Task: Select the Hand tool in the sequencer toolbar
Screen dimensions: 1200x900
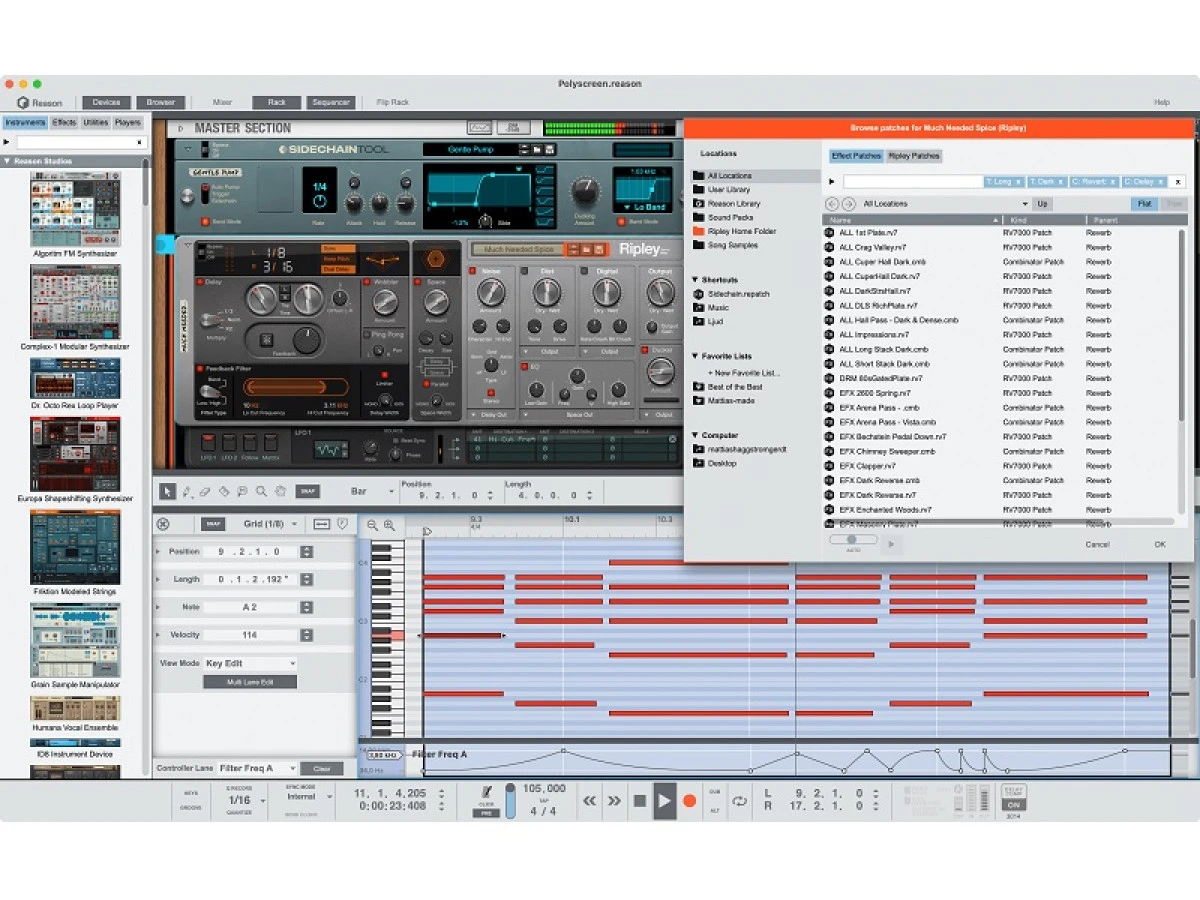Action: [x=280, y=492]
